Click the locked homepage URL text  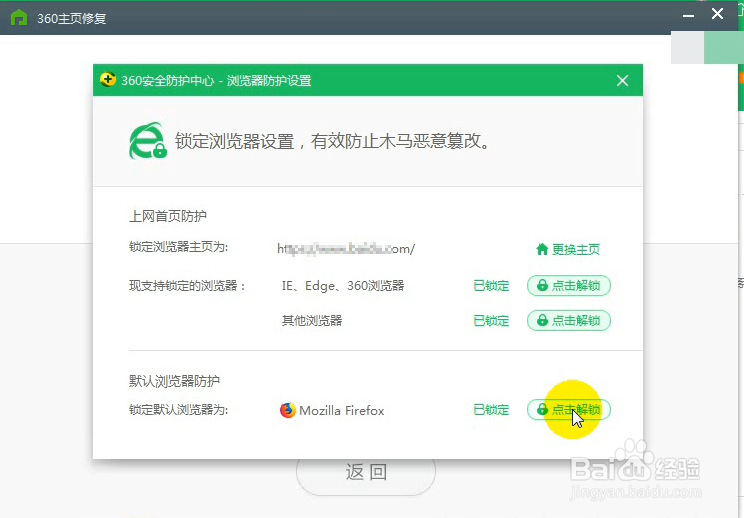click(x=346, y=249)
